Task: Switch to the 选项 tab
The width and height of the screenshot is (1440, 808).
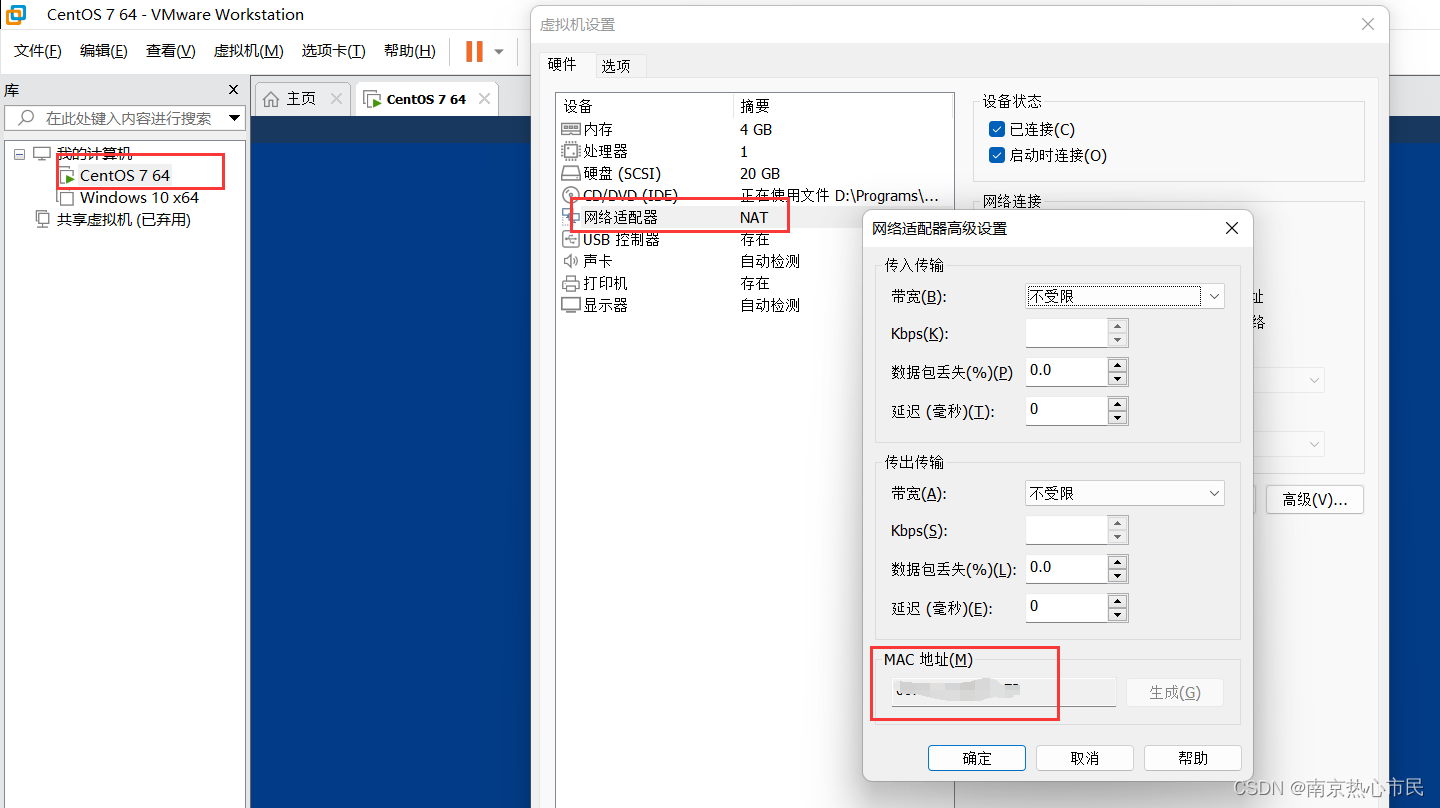Action: coord(616,66)
